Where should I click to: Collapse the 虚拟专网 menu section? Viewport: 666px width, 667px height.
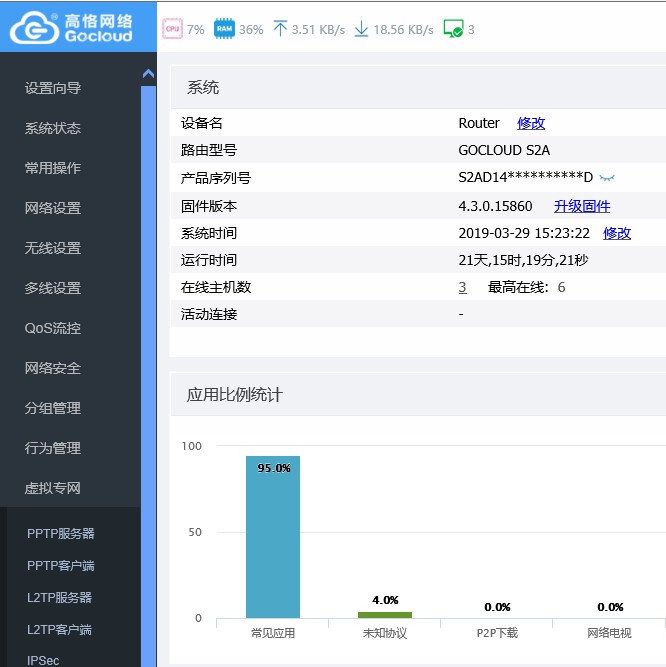(x=53, y=488)
